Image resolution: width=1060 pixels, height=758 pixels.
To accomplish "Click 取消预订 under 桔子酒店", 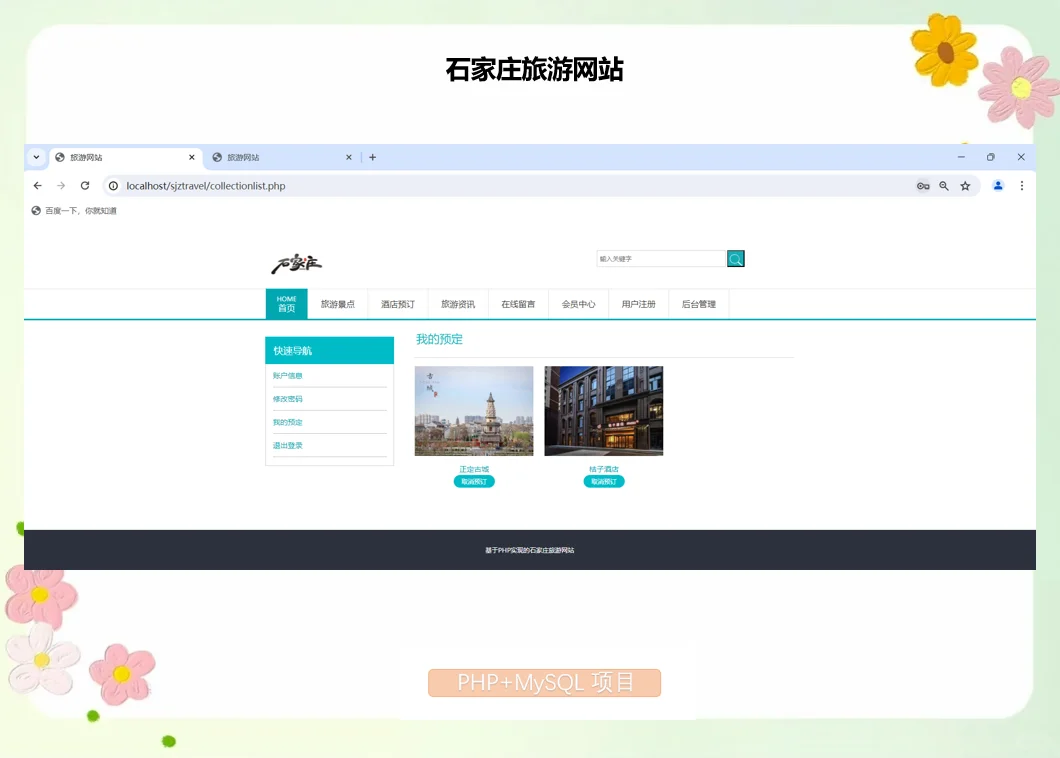I will click(604, 481).
